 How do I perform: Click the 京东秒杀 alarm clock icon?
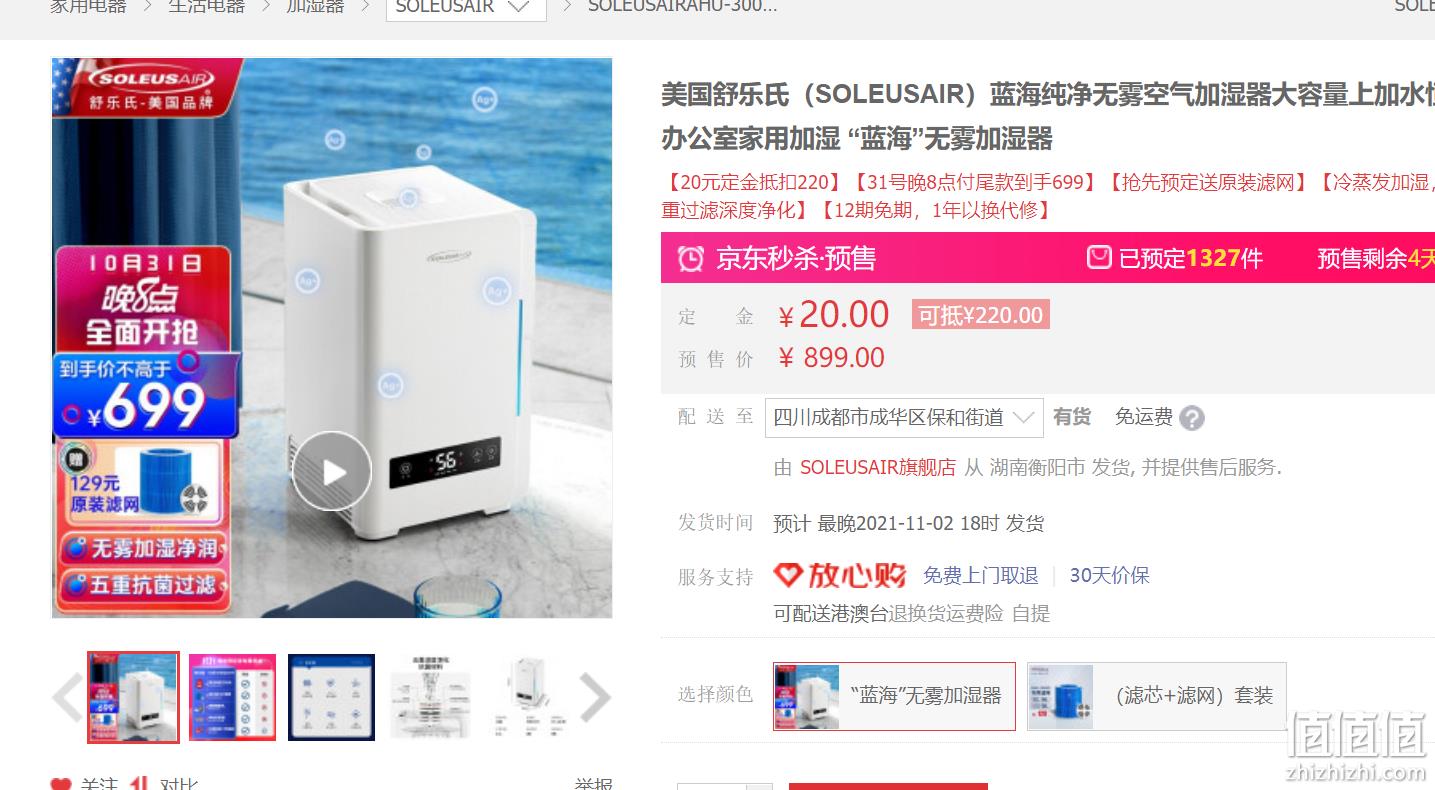(x=690, y=259)
